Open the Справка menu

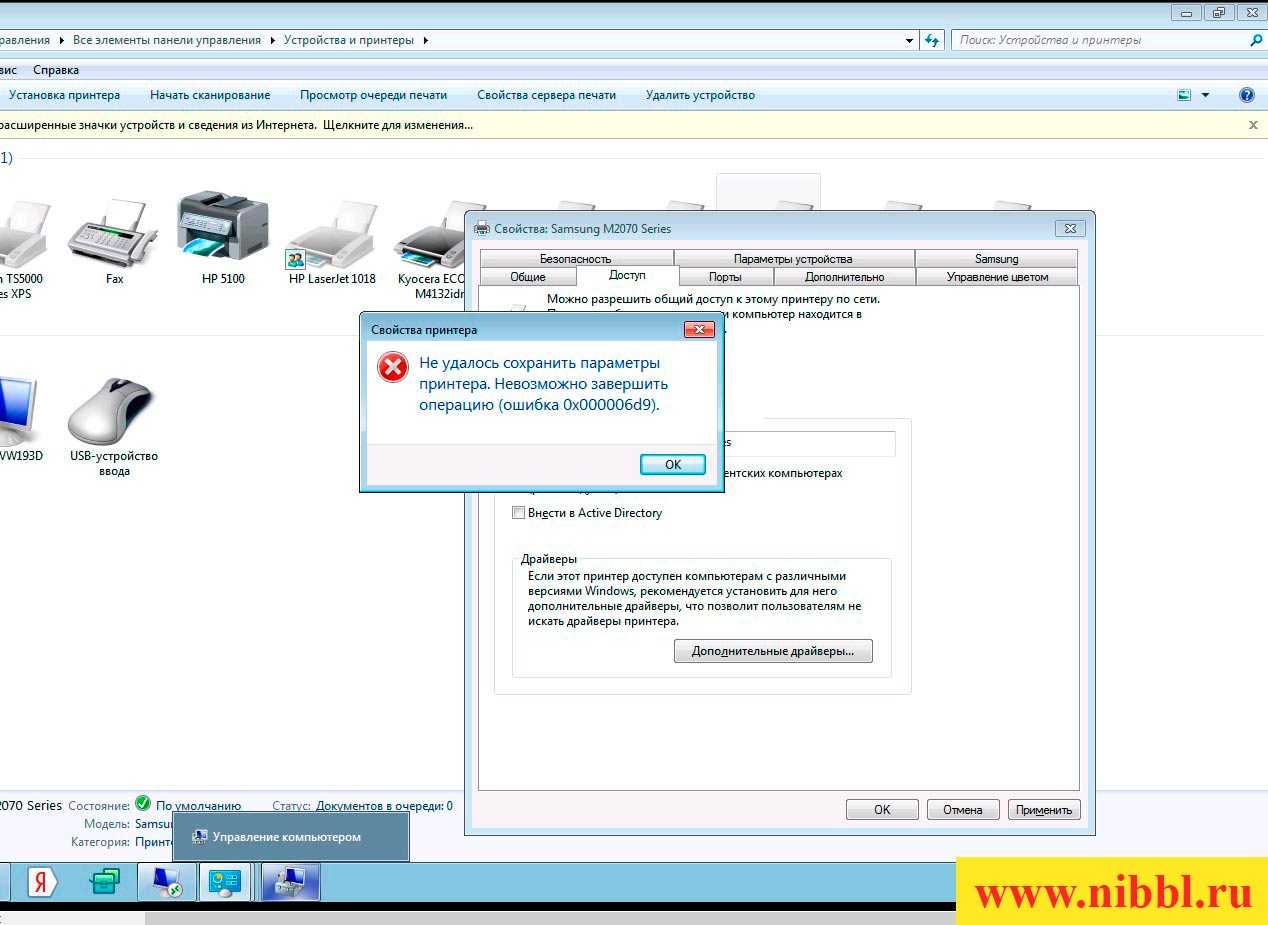point(56,70)
